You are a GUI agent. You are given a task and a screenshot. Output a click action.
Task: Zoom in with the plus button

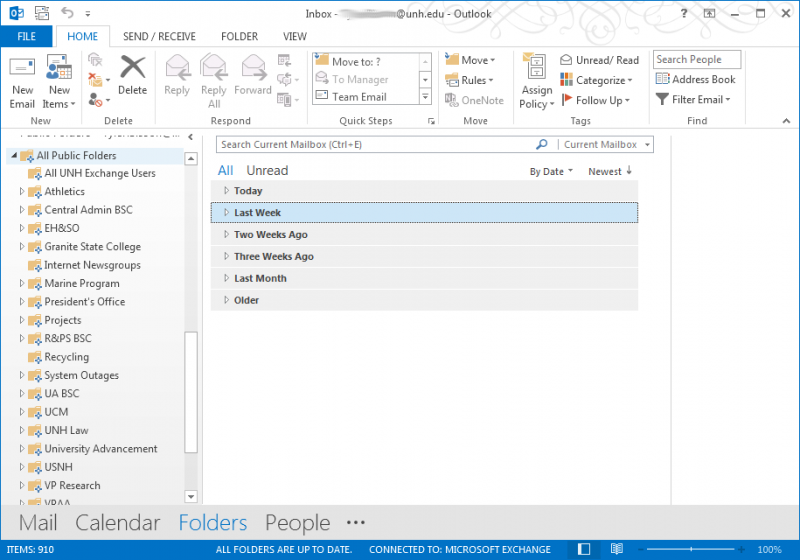pyautogui.click(x=741, y=549)
